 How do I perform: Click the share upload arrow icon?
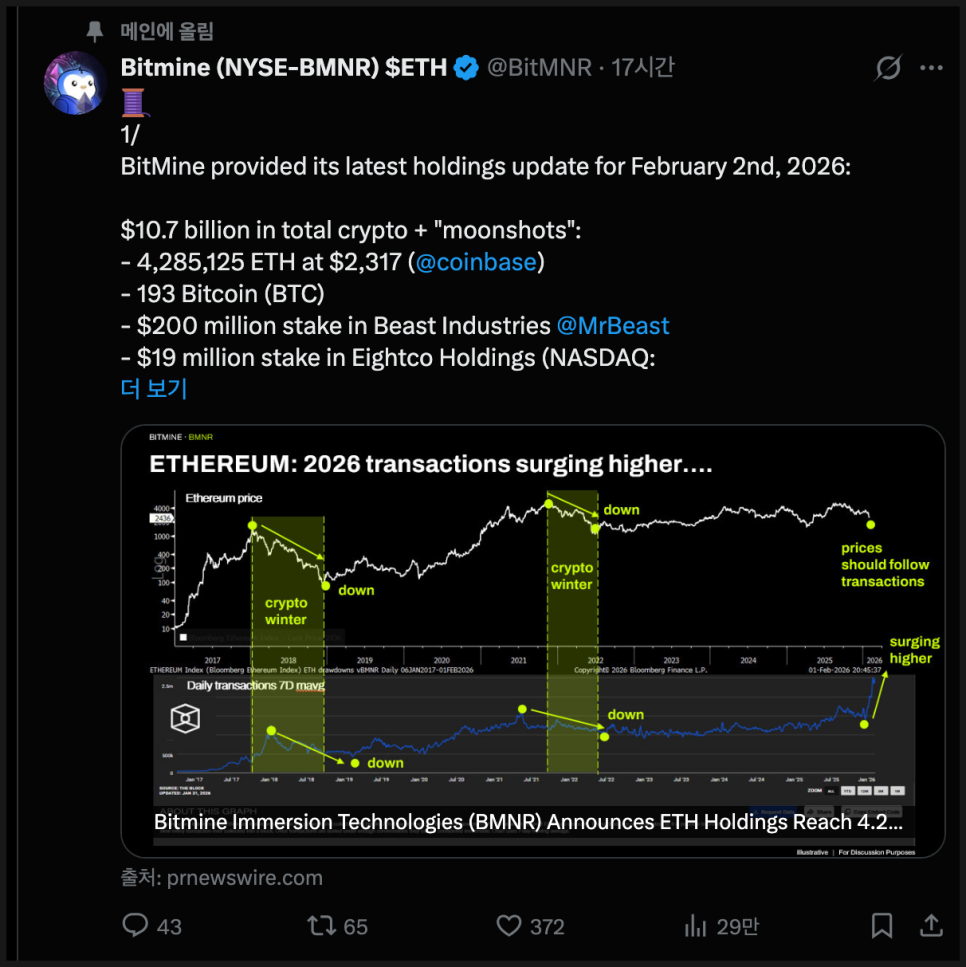click(930, 925)
